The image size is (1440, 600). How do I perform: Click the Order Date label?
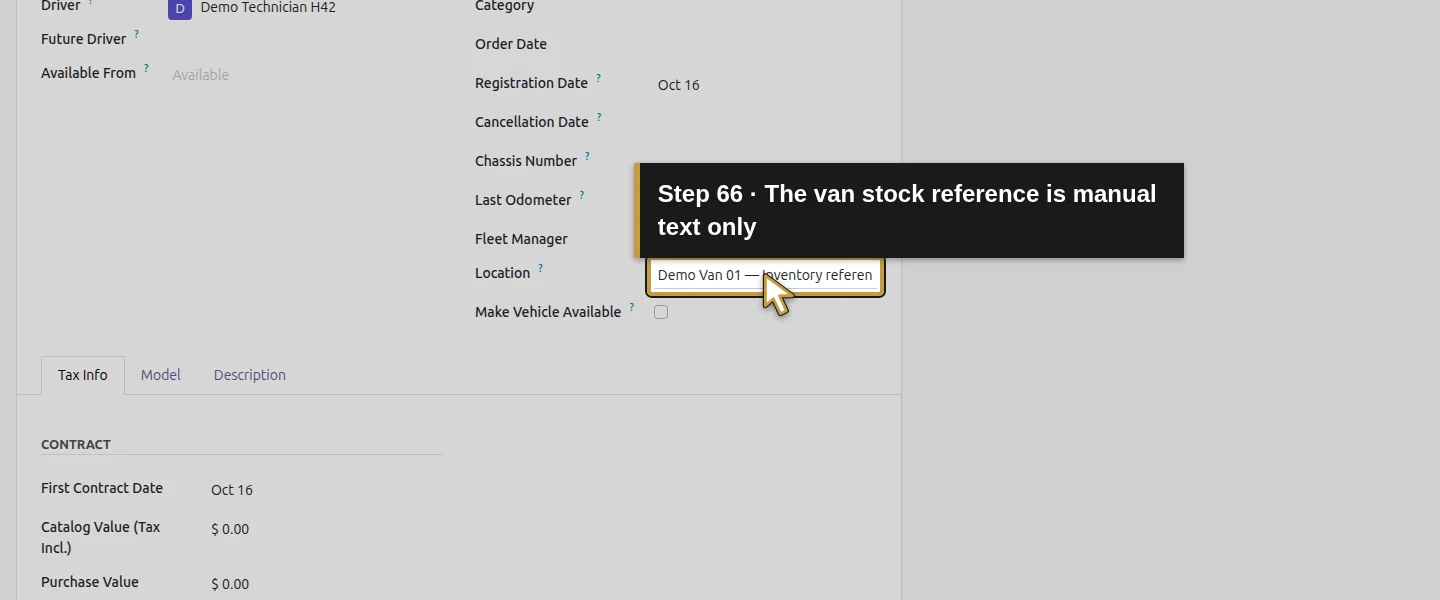[511, 44]
